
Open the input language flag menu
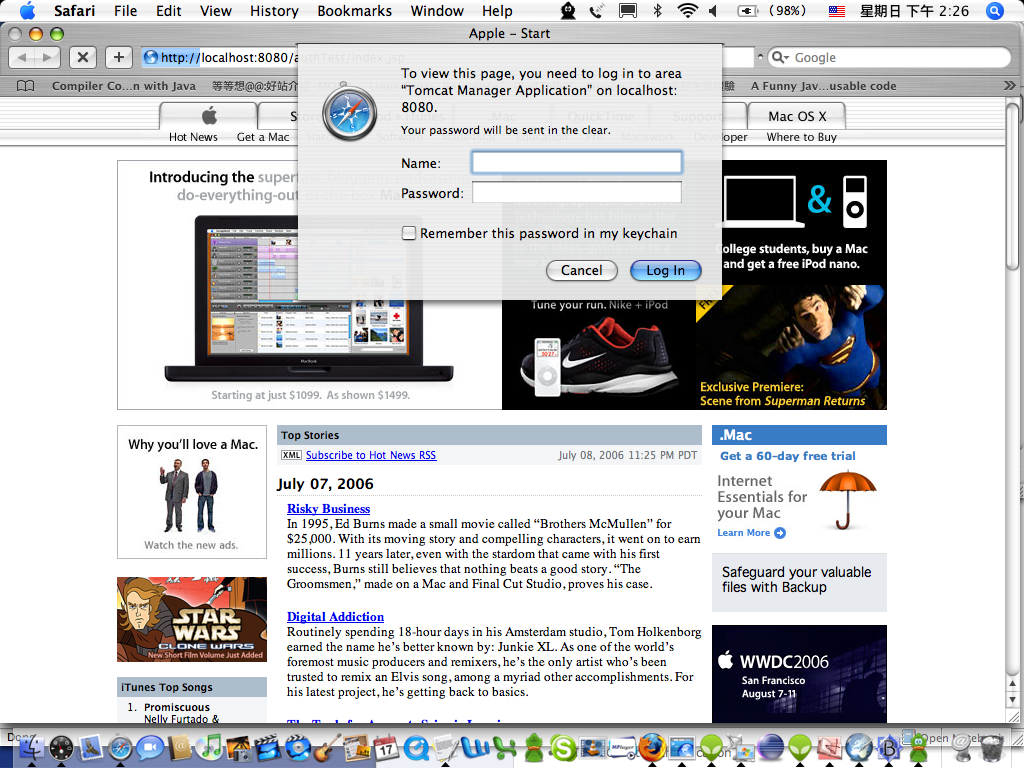point(837,11)
